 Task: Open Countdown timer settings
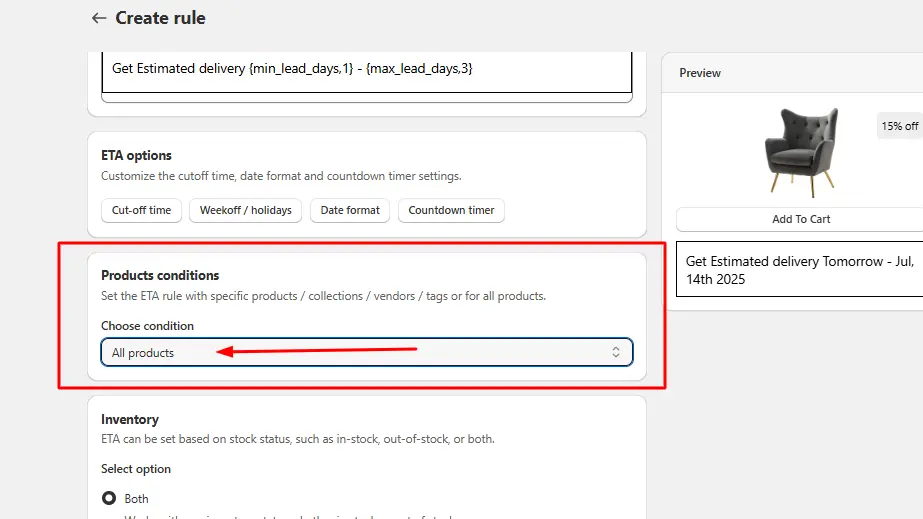(451, 210)
